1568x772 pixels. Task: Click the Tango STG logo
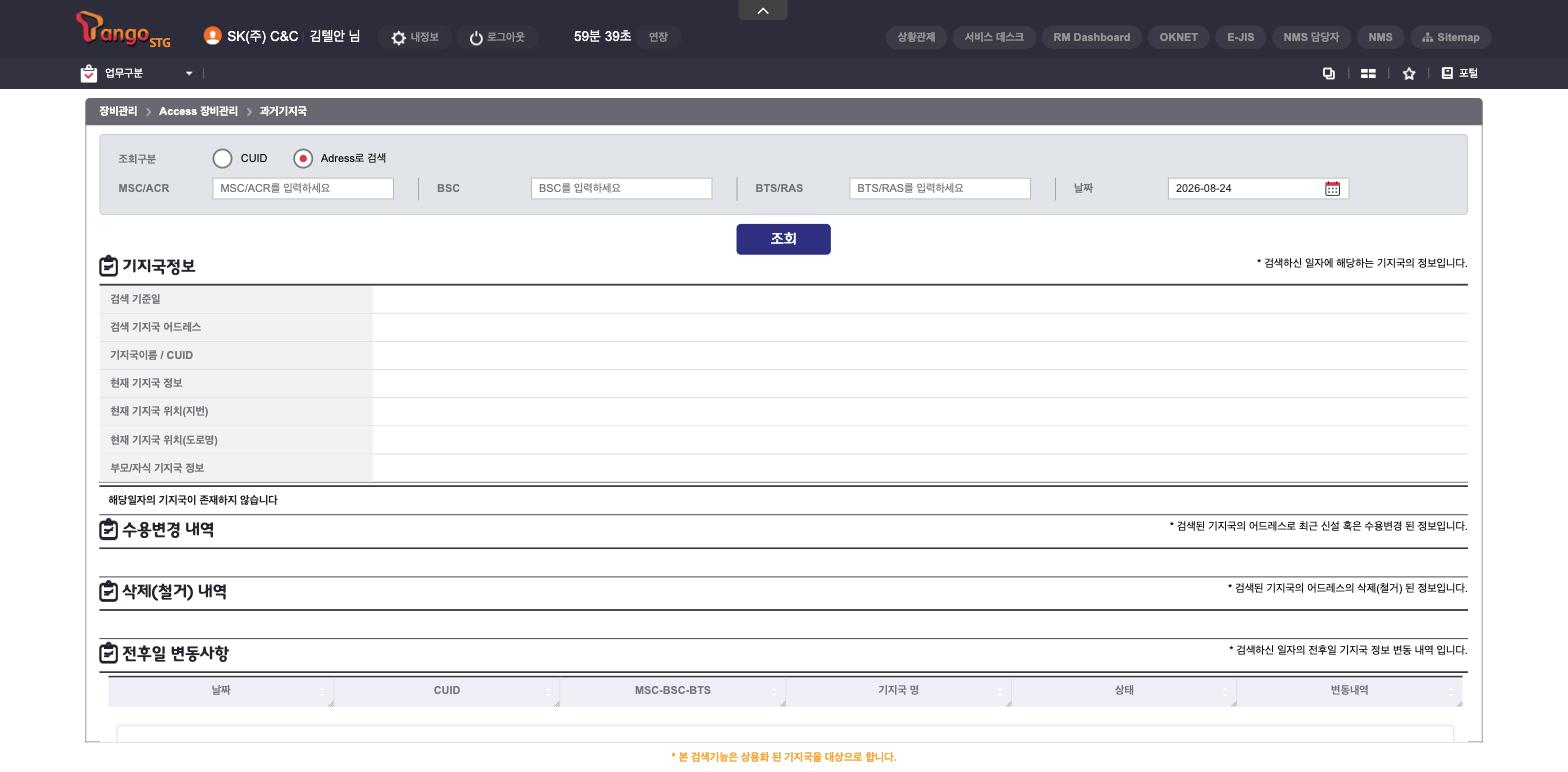(x=123, y=30)
